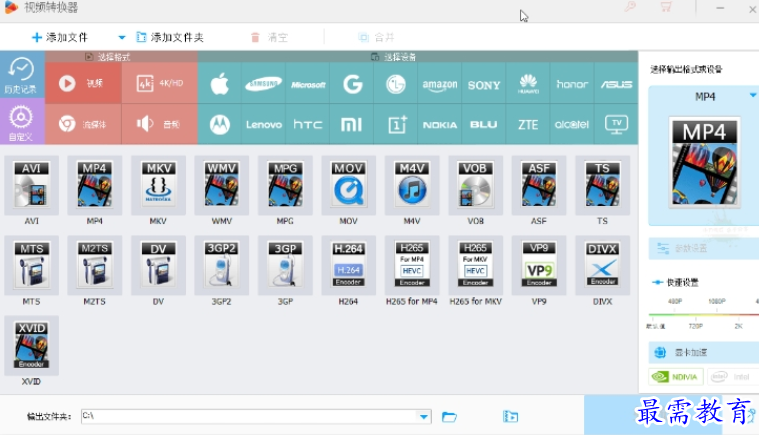Open the 自定义 custom formats panel
759x443 pixels.
(x=22, y=122)
